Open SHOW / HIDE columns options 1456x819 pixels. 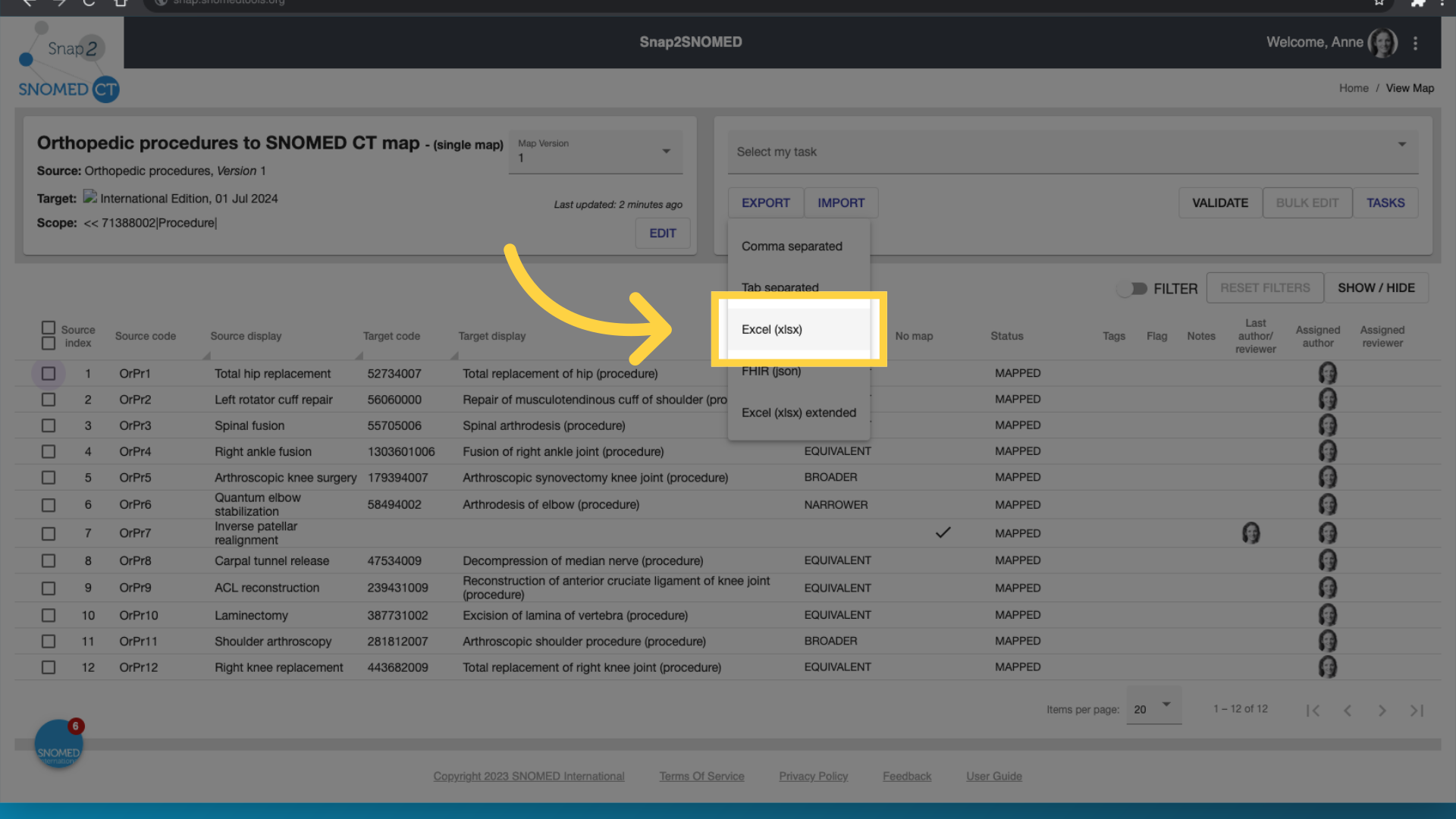click(x=1376, y=288)
